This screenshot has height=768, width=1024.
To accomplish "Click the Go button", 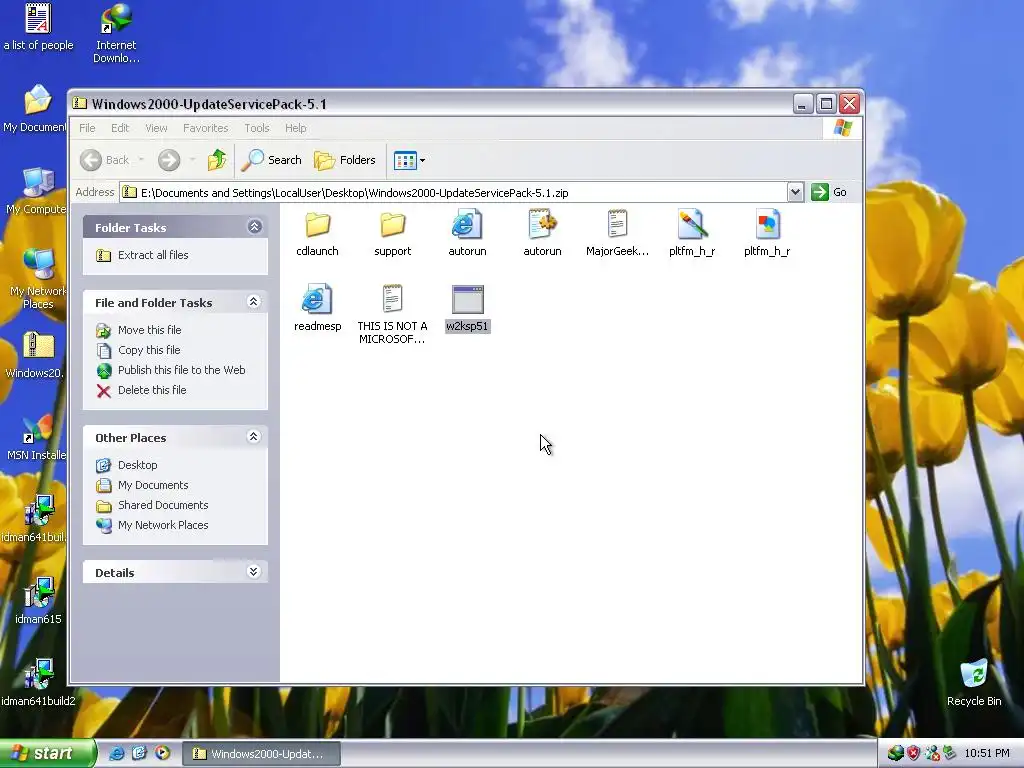I will pyautogui.click(x=829, y=192).
